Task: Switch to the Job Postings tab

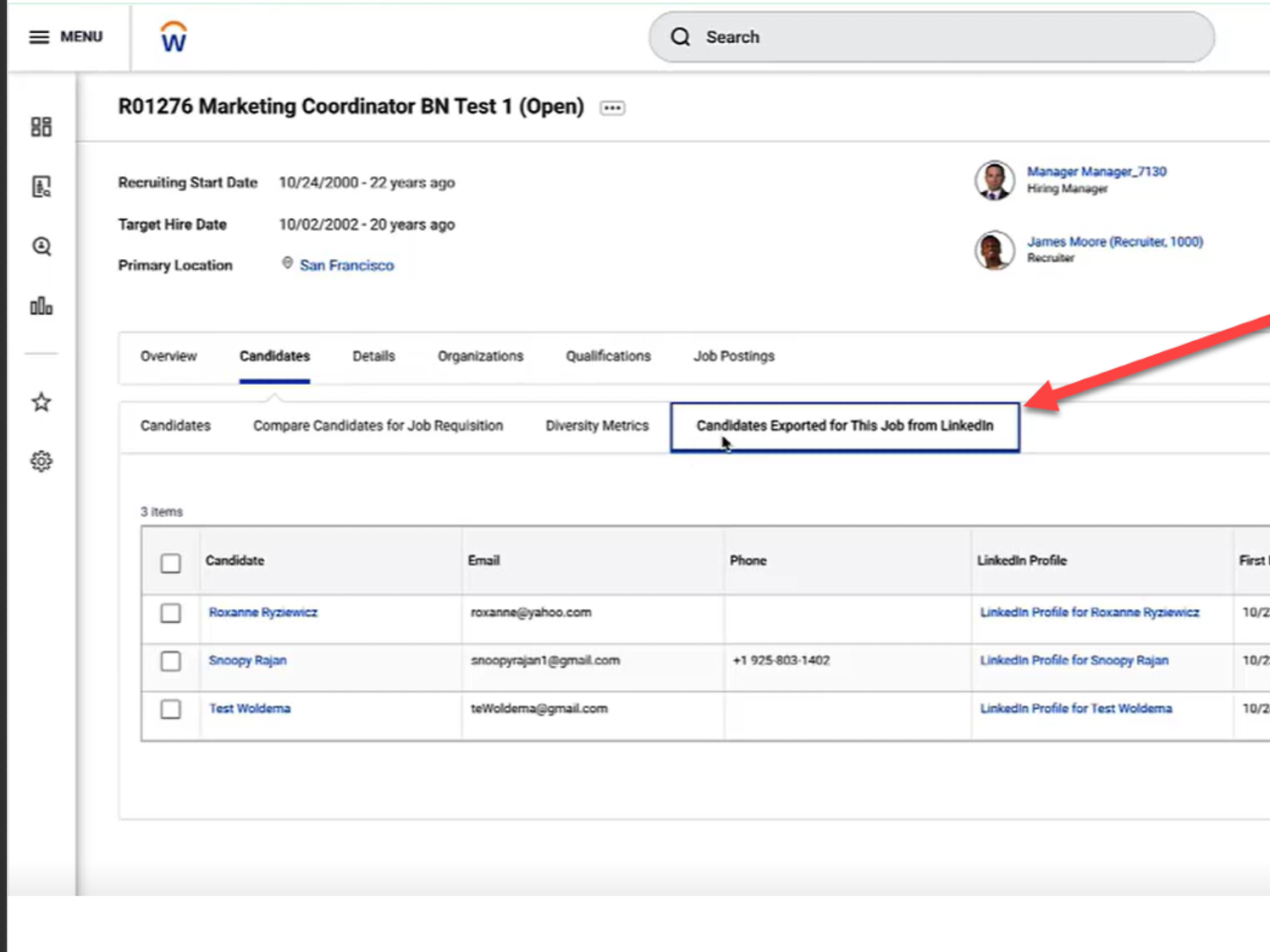Action: [733, 355]
